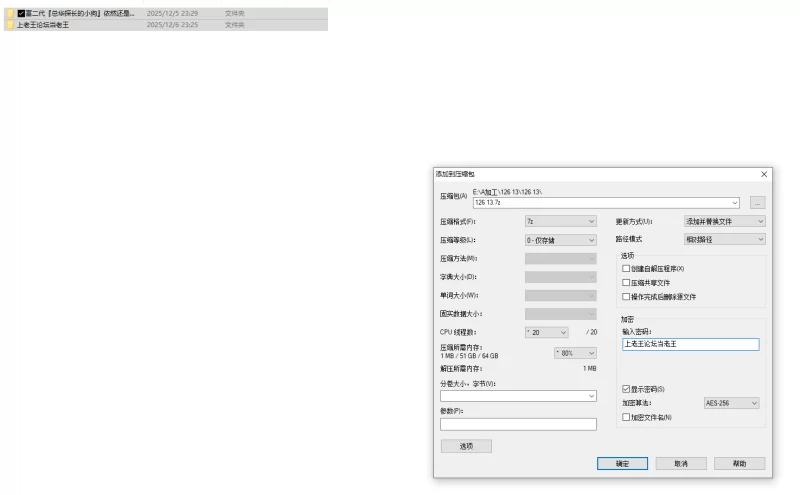Open disabled 字典大小 dropdown
The image size is (800, 495).
561,277
